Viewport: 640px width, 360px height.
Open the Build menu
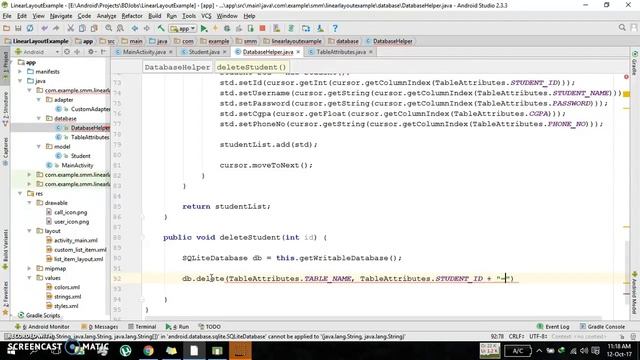point(154,16)
